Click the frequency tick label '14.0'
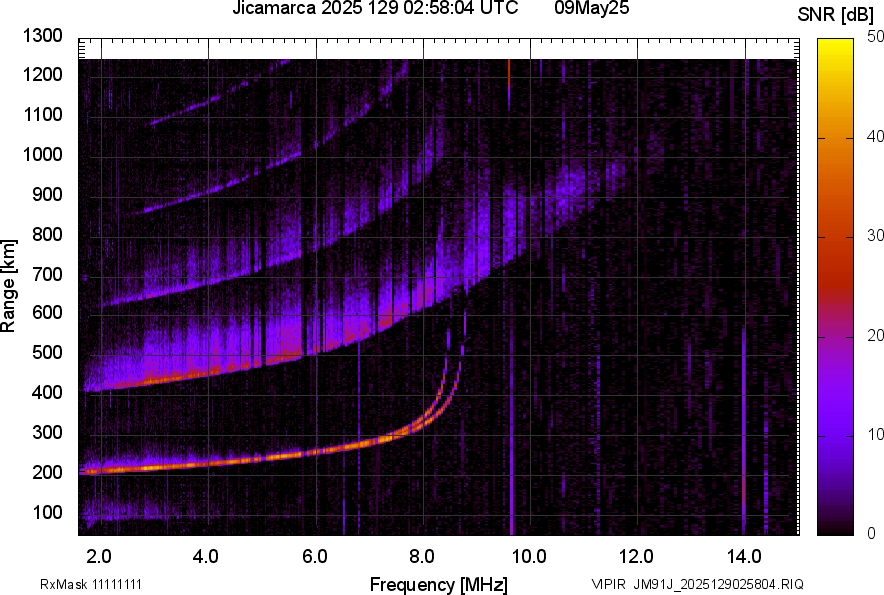 pyautogui.click(x=744, y=557)
